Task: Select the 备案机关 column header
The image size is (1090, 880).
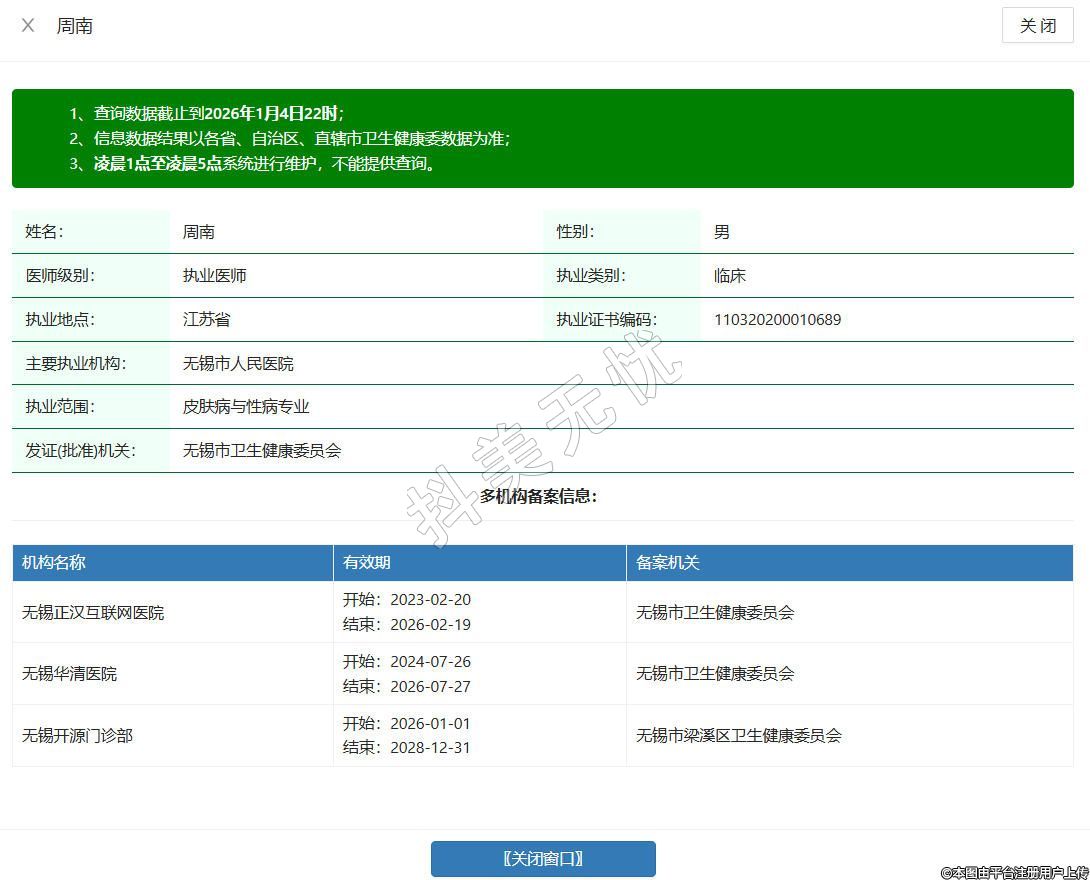Action: 667,562
